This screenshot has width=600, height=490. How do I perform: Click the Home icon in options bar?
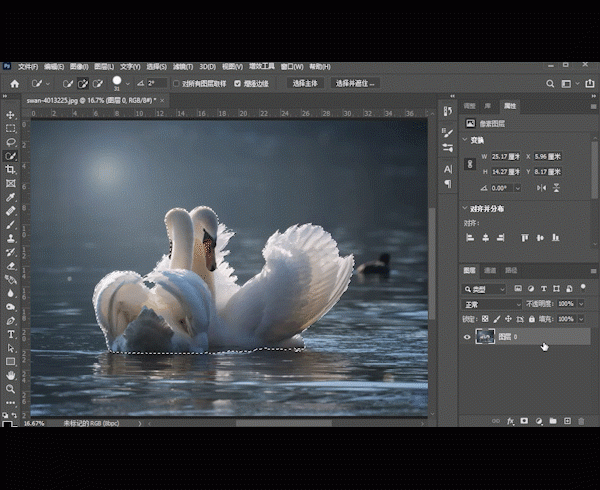pos(15,83)
